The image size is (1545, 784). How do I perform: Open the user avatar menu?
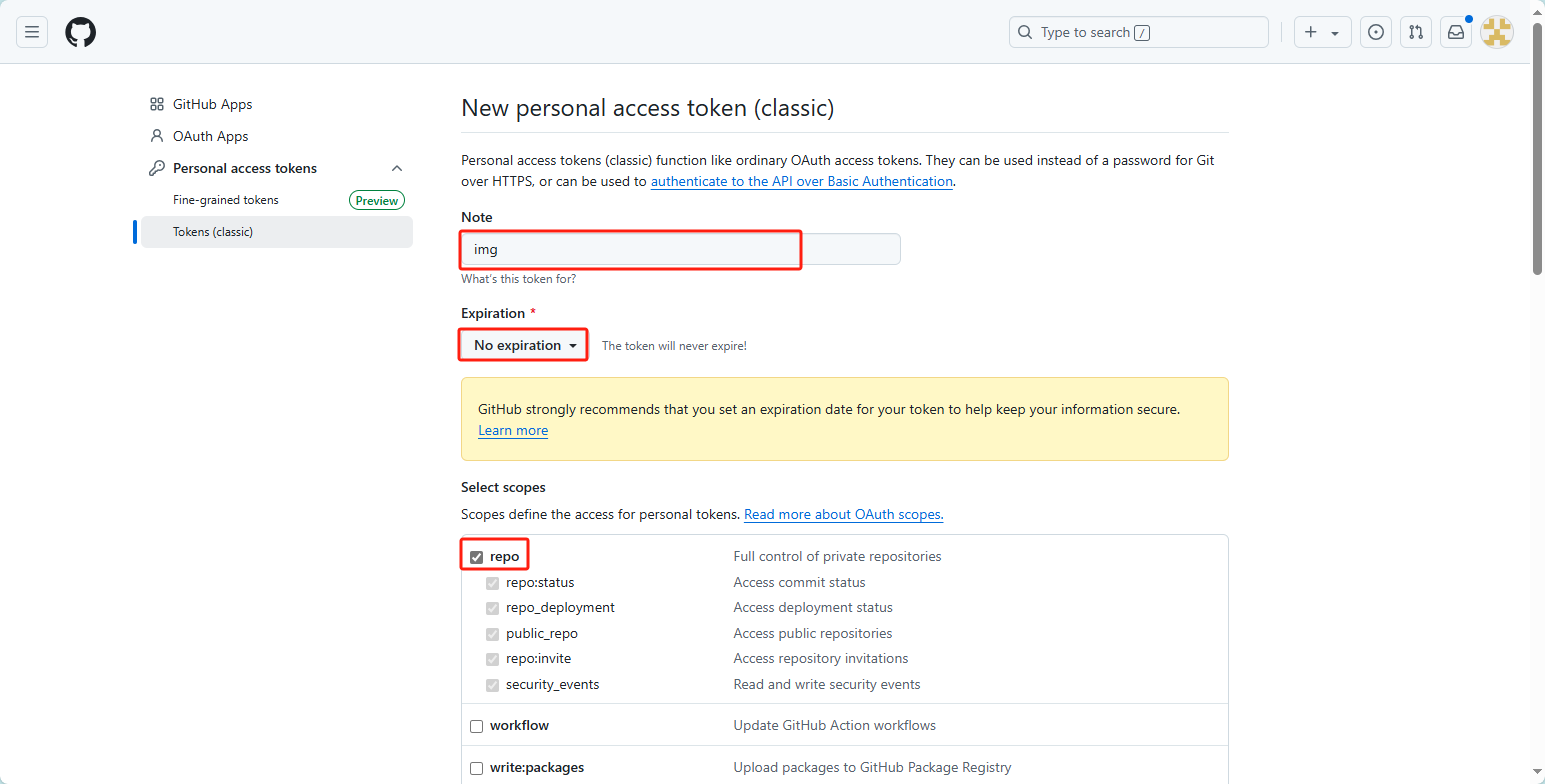1497,32
